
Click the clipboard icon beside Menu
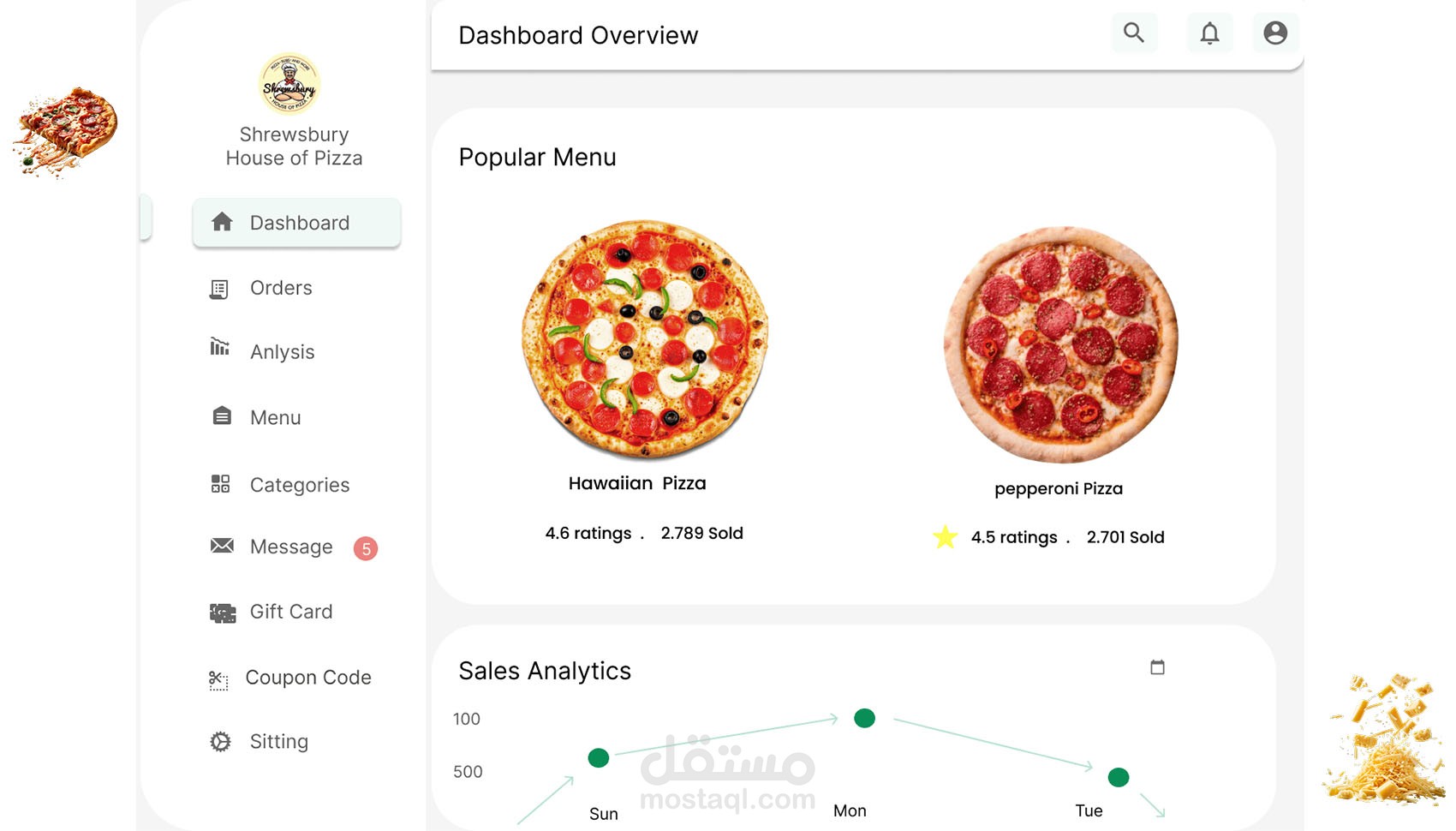[x=222, y=415]
